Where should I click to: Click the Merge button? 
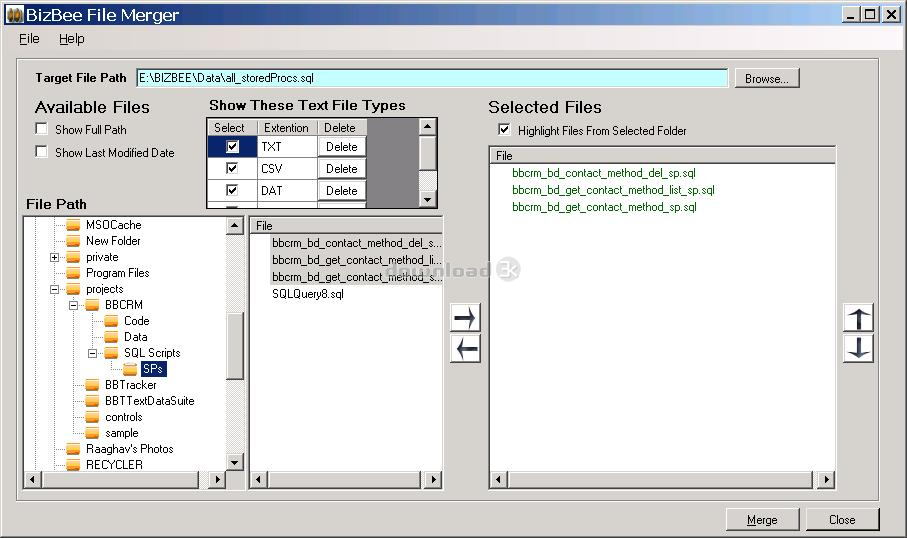762,519
